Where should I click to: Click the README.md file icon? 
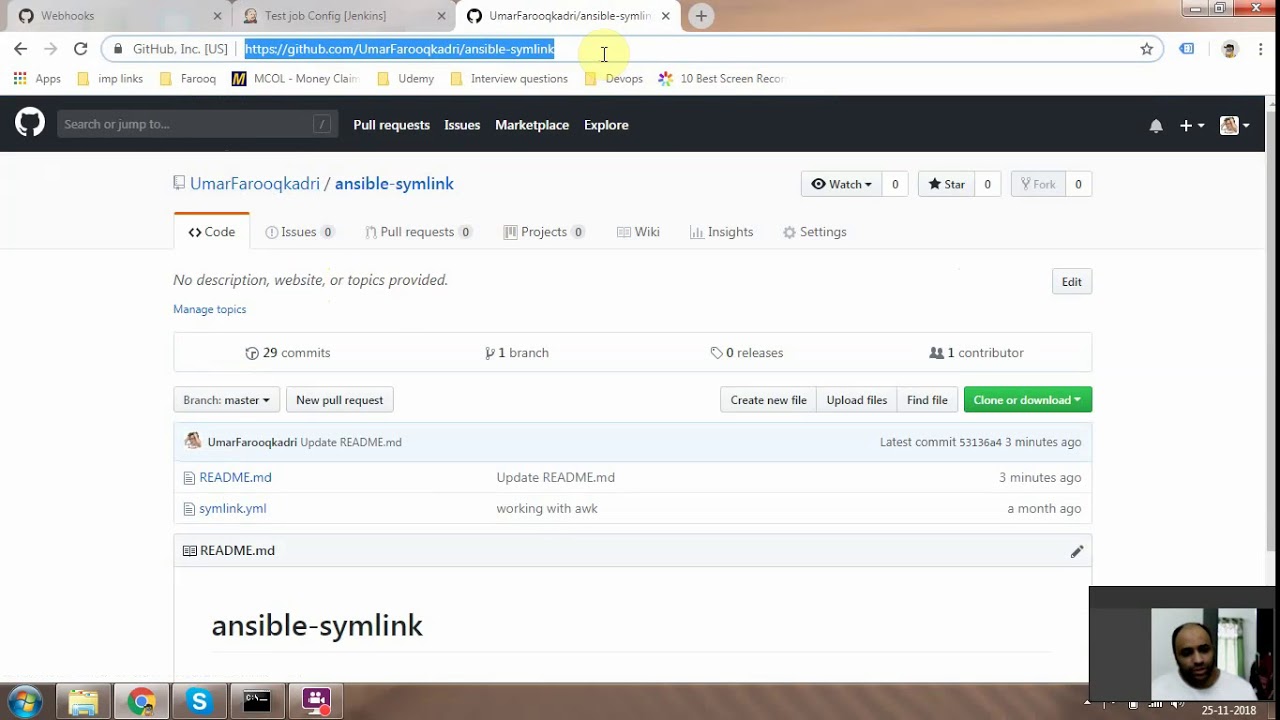click(189, 478)
